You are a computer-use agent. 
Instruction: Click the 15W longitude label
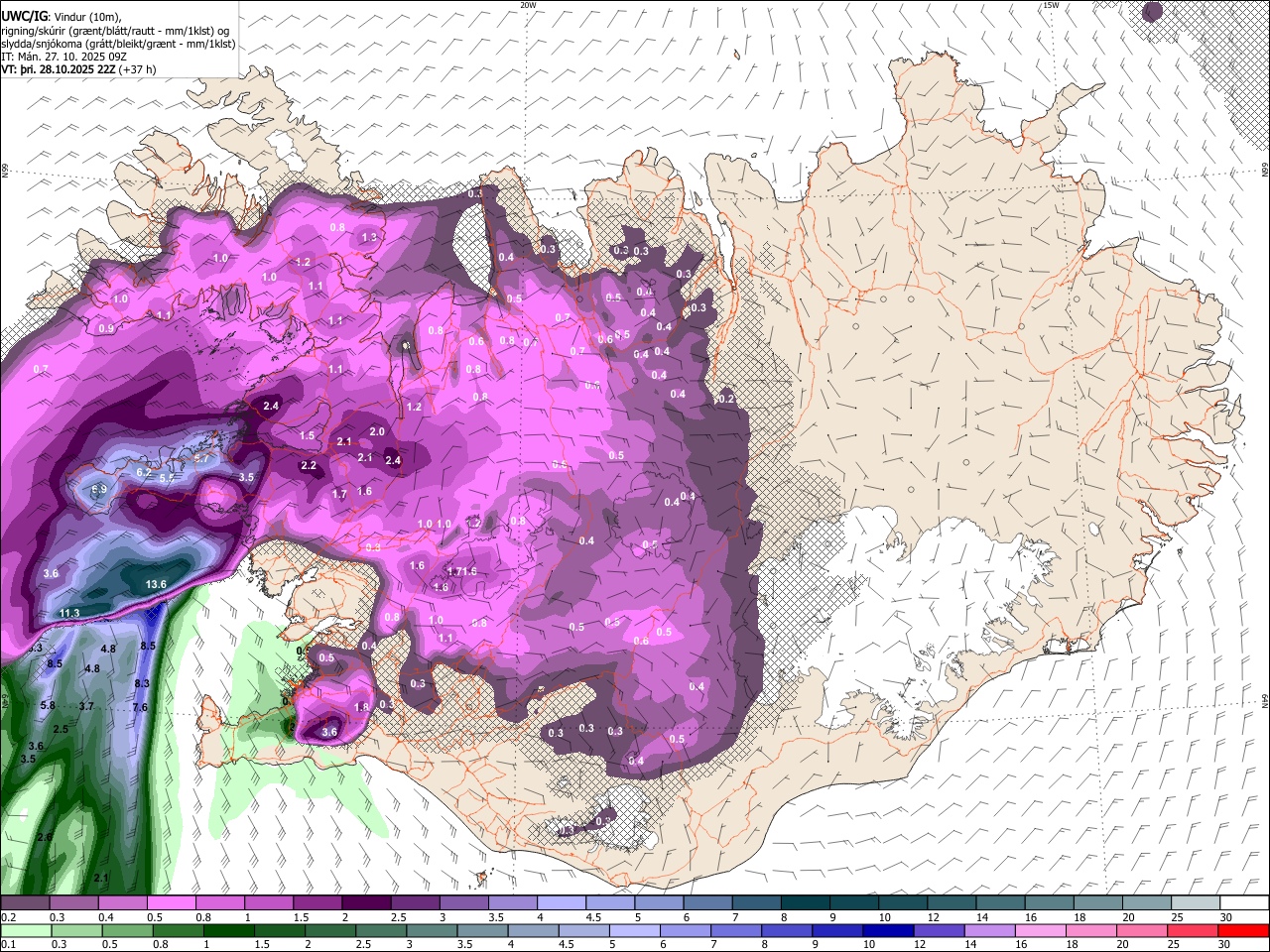1051,5
